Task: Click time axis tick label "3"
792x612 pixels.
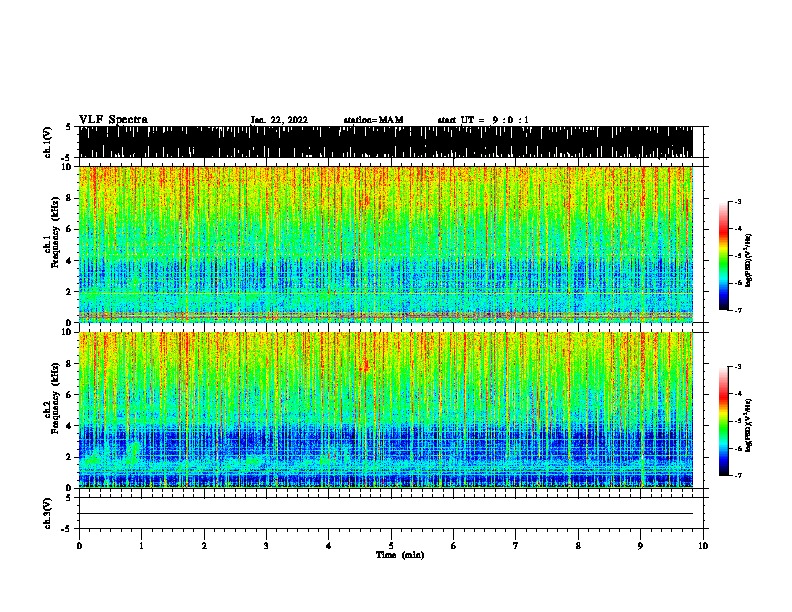Action: pos(266,546)
